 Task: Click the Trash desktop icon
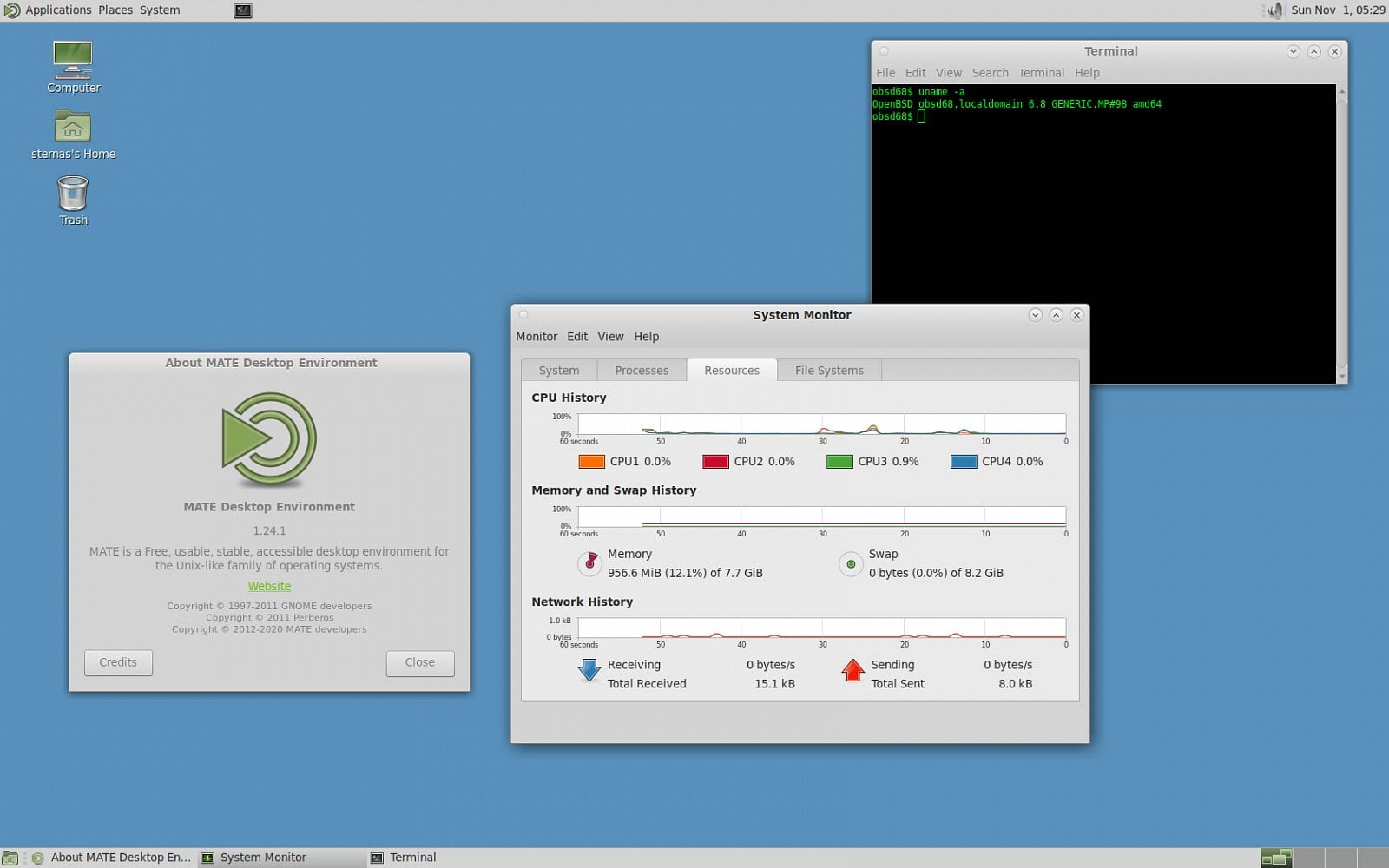click(73, 194)
